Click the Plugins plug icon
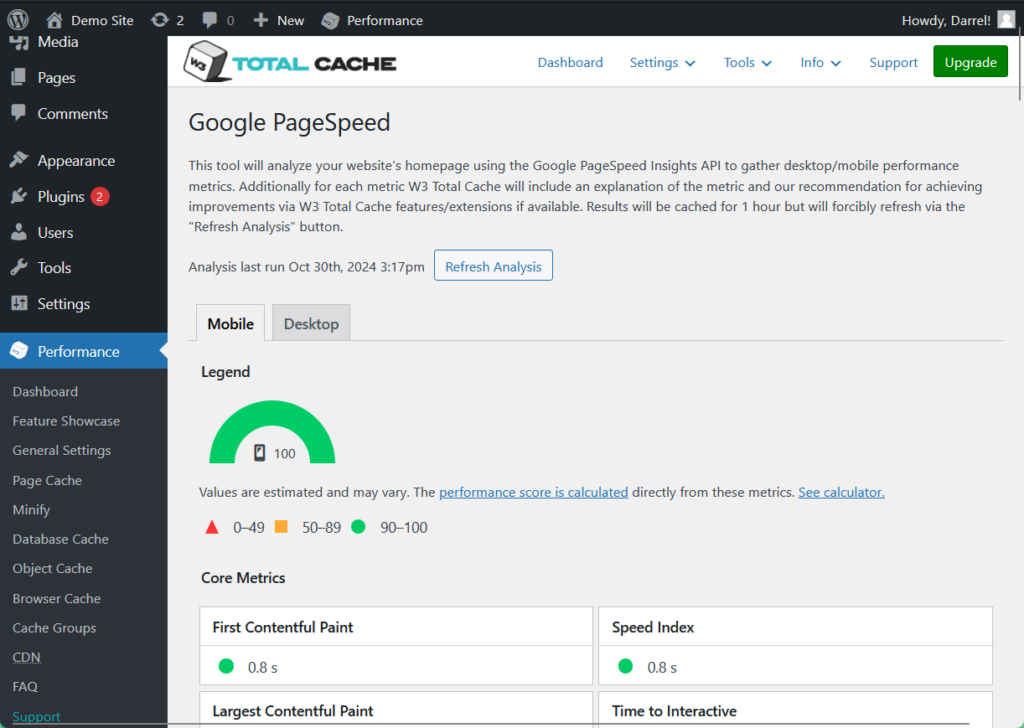 pyautogui.click(x=19, y=196)
